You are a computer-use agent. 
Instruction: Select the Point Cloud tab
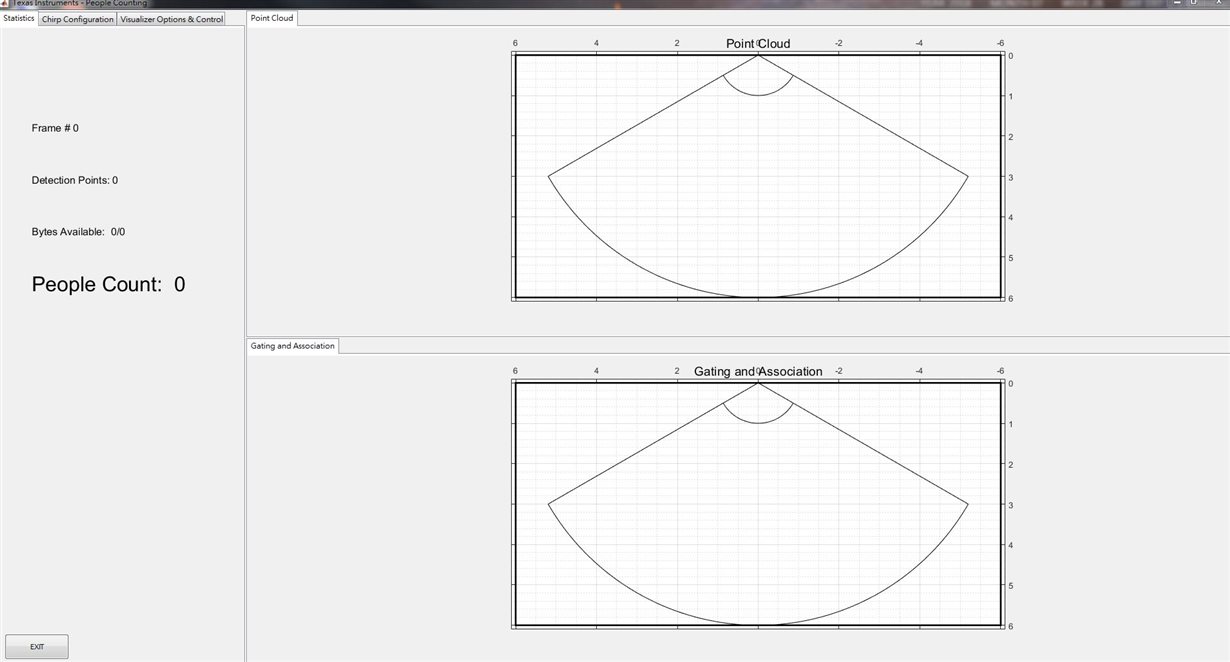[x=272, y=18]
